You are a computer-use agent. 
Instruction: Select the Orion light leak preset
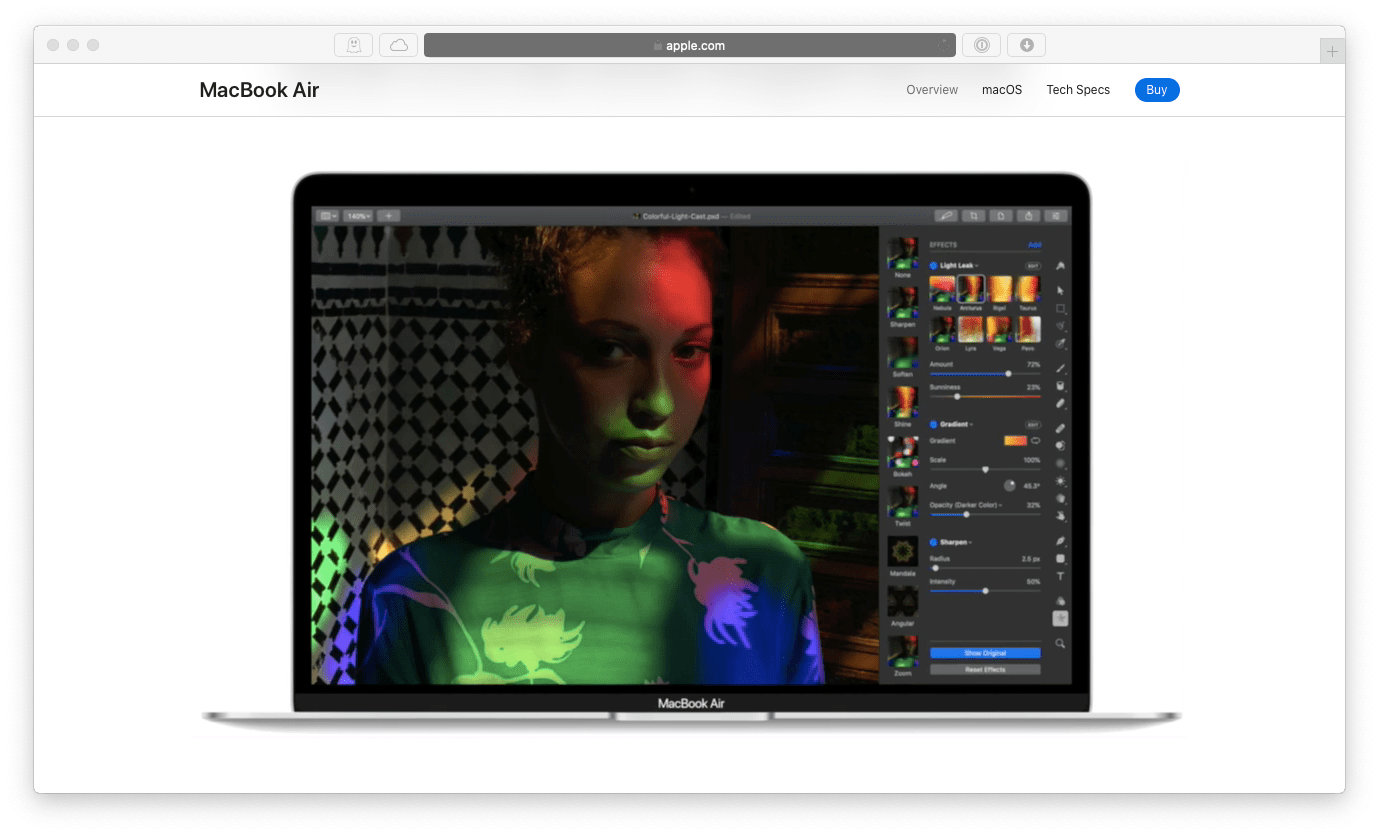[942, 329]
